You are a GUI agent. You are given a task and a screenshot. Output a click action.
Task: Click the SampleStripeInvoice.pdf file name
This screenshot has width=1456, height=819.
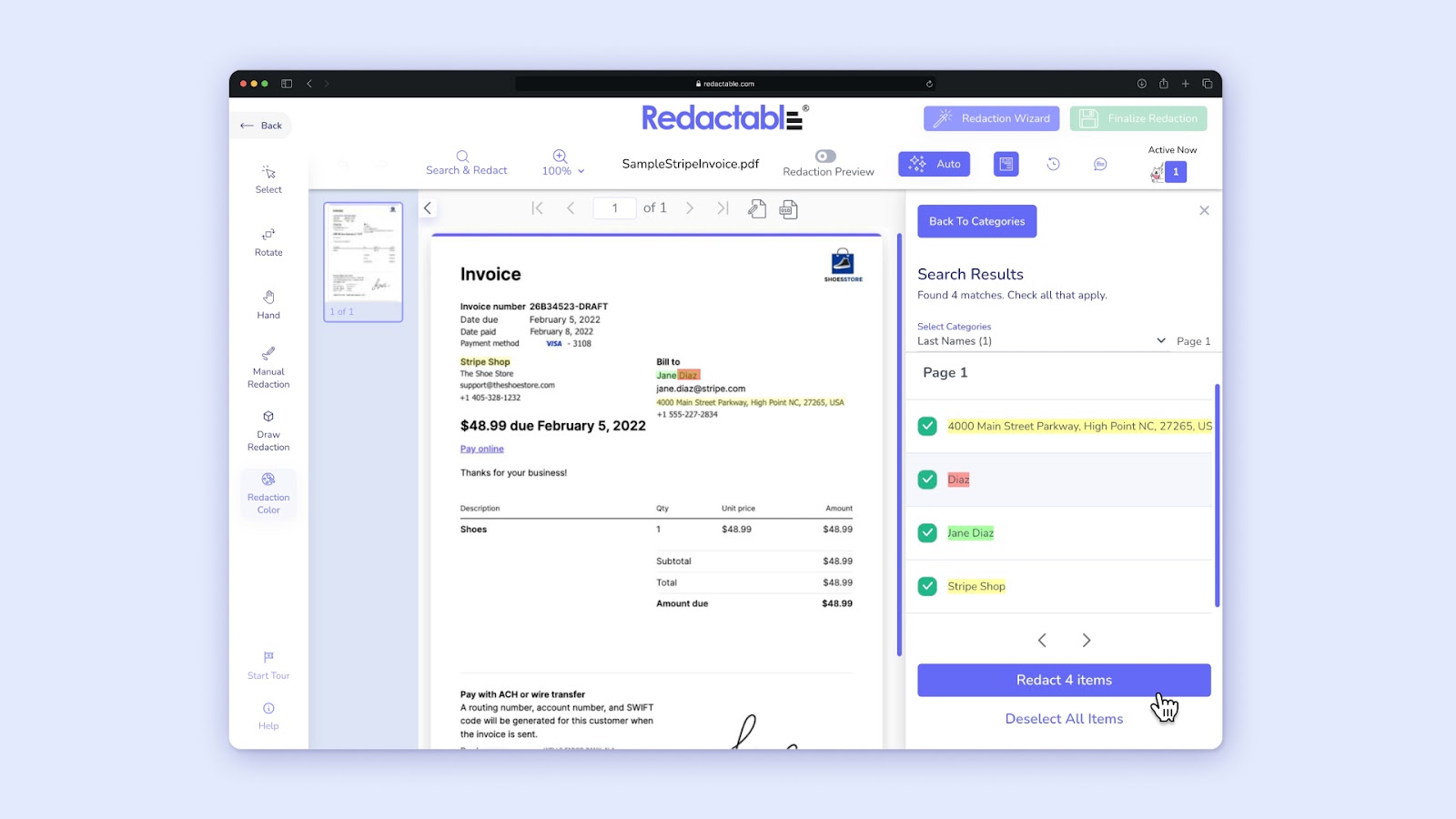[x=691, y=164]
